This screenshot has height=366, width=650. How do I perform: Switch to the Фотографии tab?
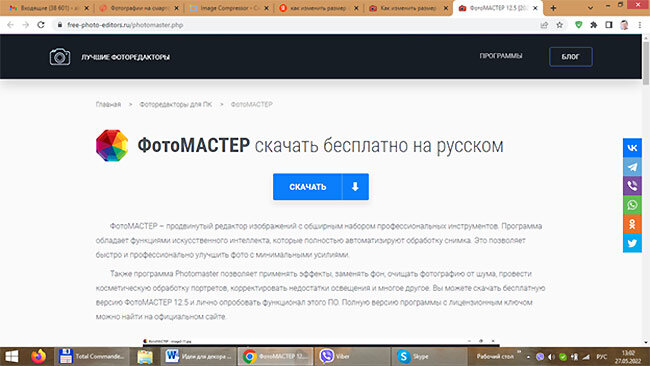[139, 8]
